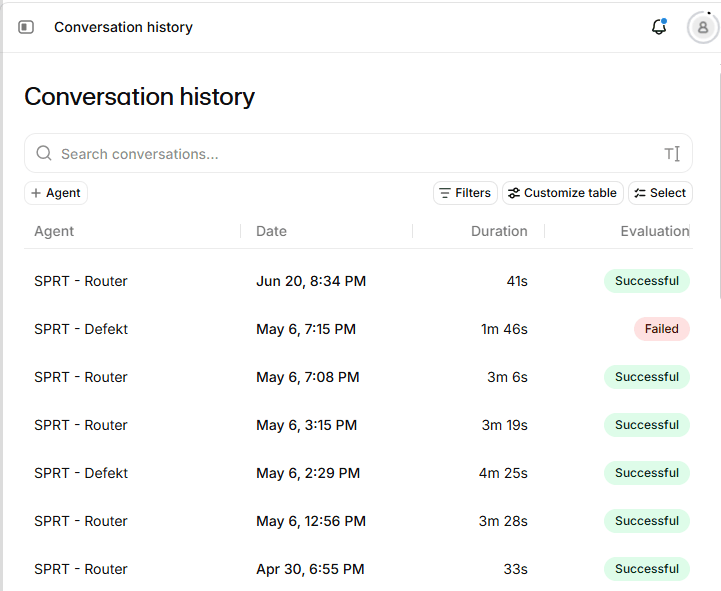Click the text icon in search box
The width and height of the screenshot is (721, 591).
672,154
